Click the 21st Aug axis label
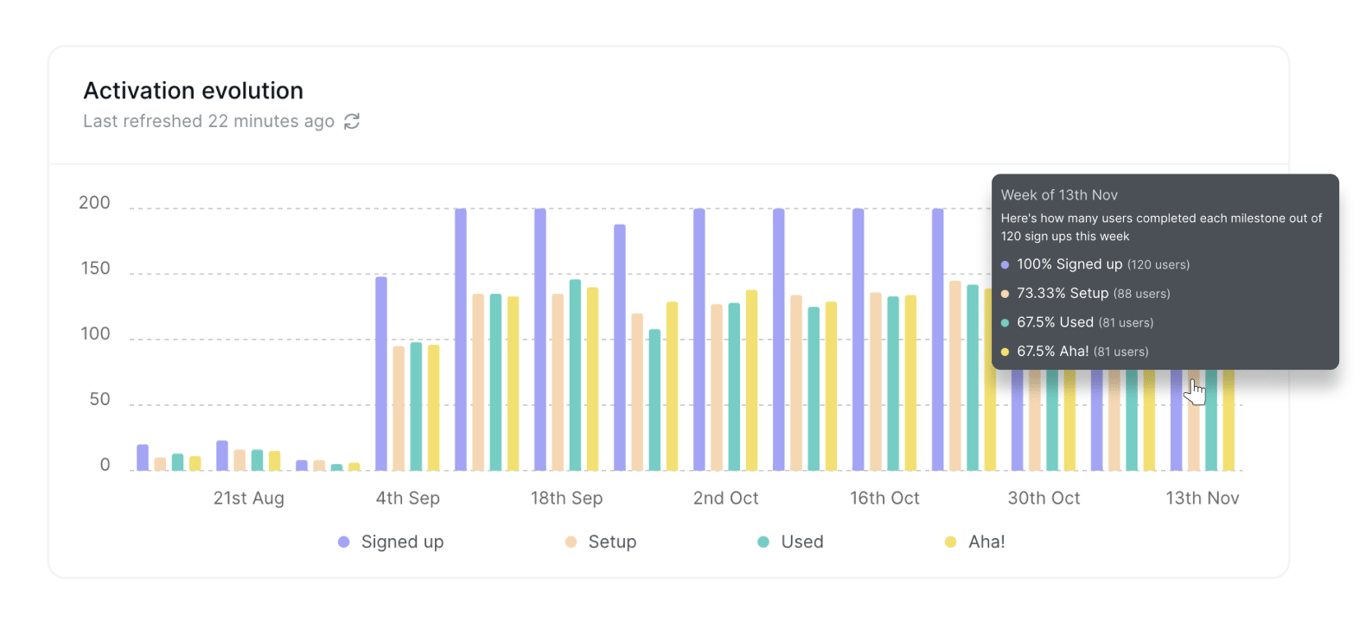Image resolution: width=1366 pixels, height=634 pixels. coord(248,498)
